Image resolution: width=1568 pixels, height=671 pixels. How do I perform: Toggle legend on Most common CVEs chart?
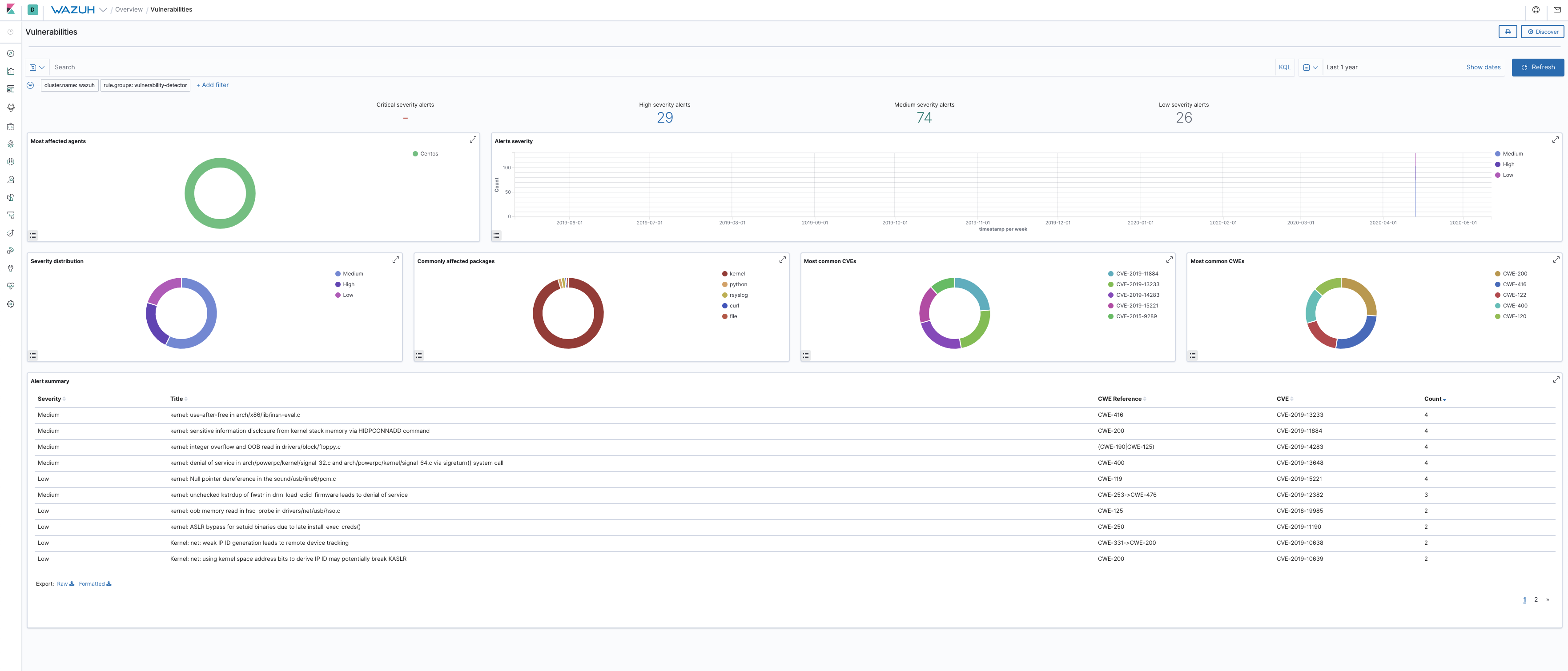806,355
